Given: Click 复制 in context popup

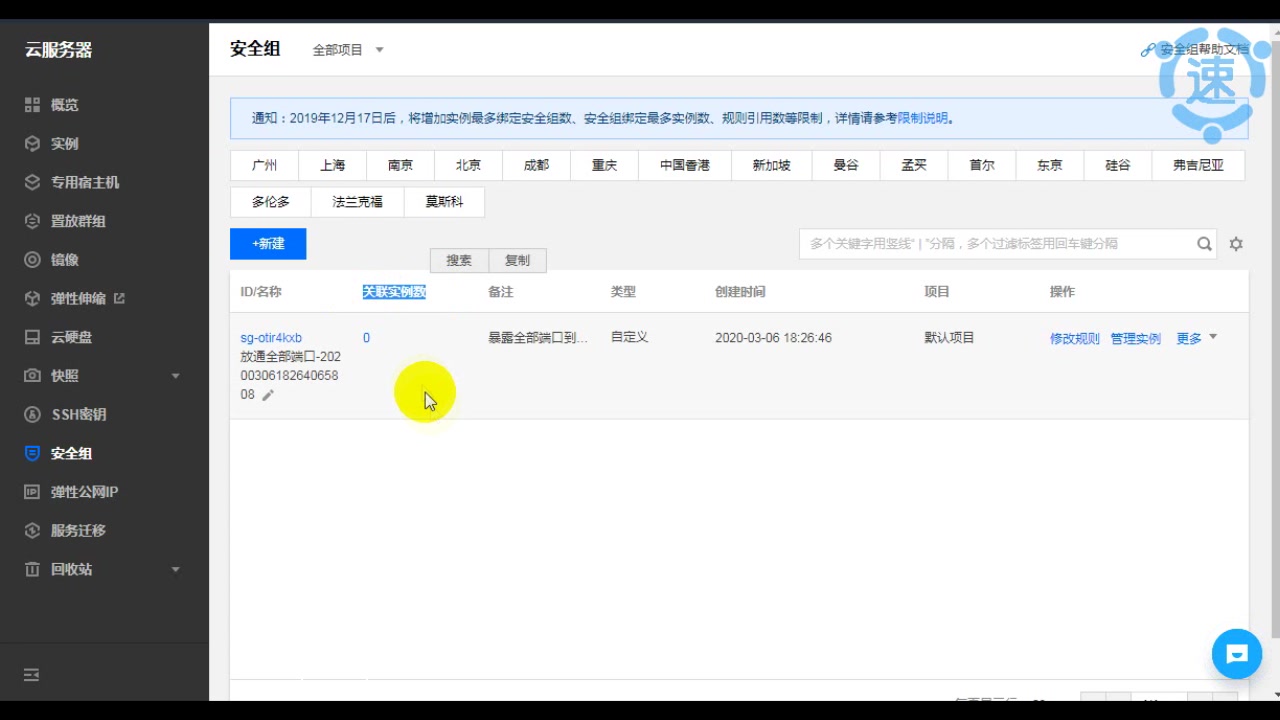Looking at the screenshot, I should [517, 260].
